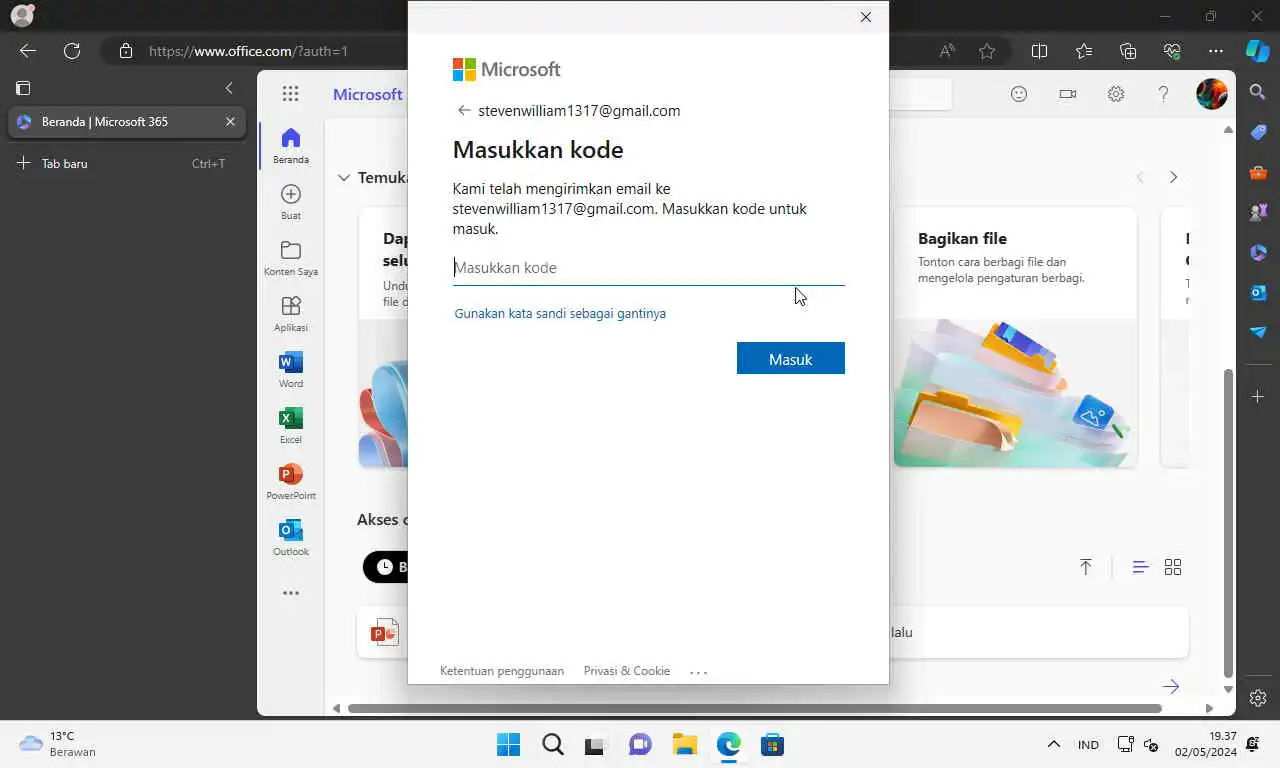Click the address bar URL office.com
Viewport: 1280px width, 768px height.
[248, 51]
